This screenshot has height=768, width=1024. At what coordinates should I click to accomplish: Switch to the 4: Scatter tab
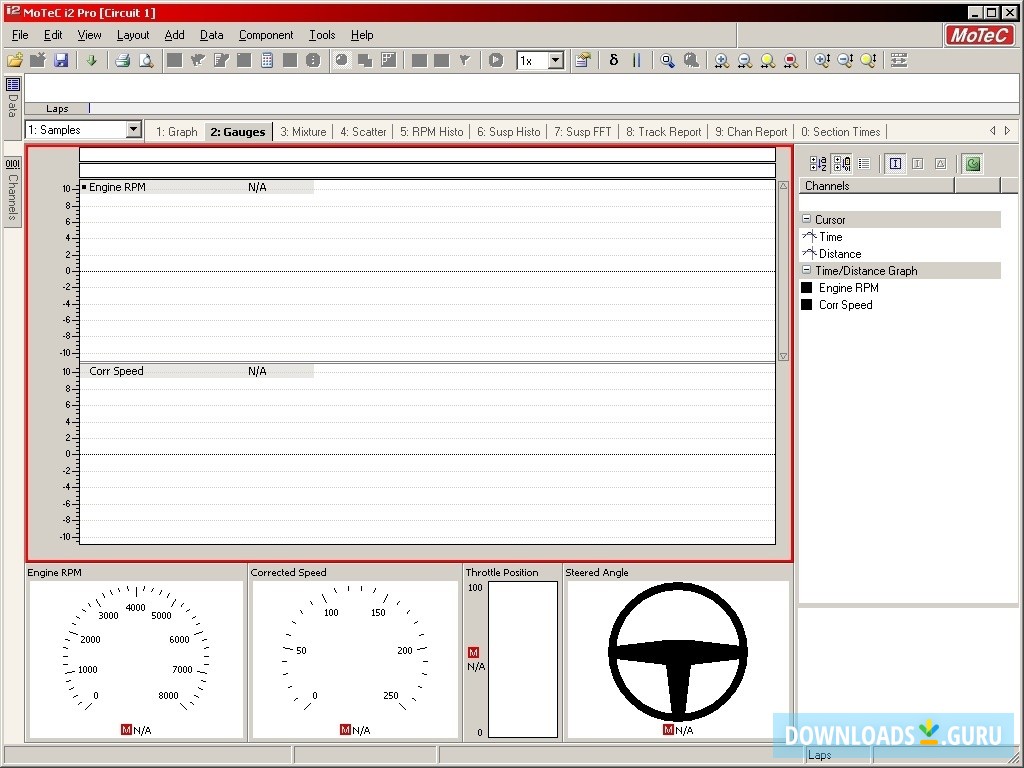point(363,131)
